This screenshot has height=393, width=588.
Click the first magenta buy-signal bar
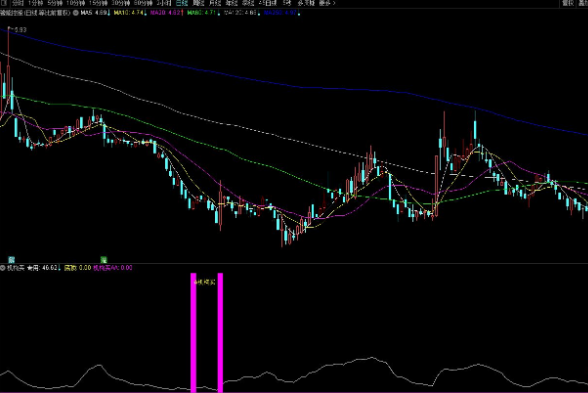tap(194, 333)
